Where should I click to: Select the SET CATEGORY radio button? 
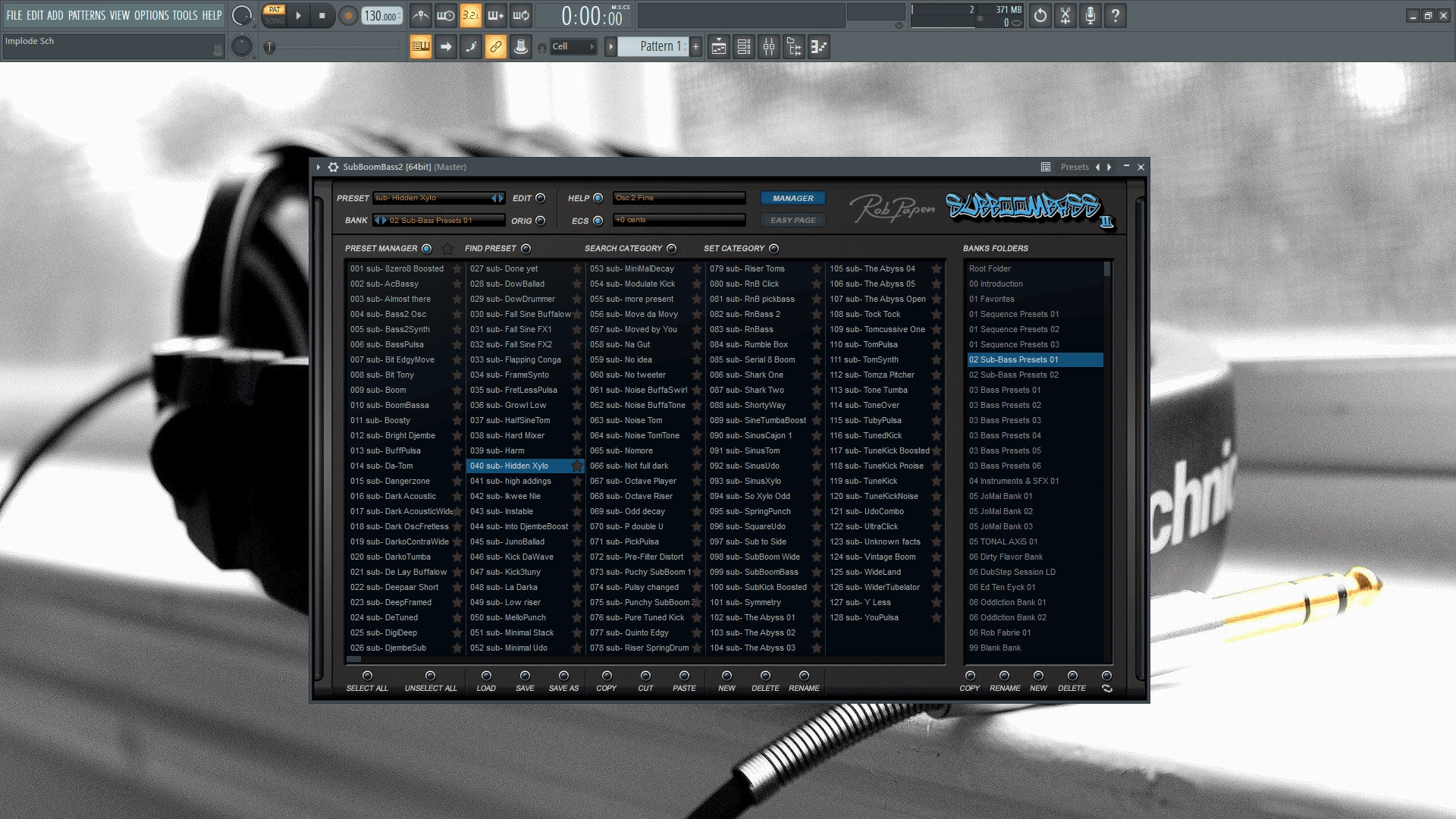pos(774,249)
